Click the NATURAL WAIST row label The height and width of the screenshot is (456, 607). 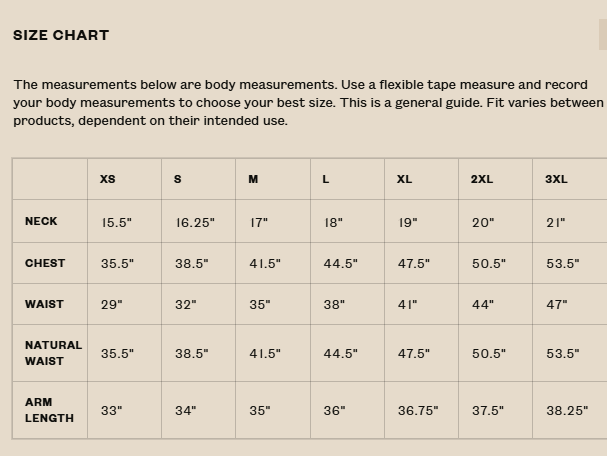[53, 353]
